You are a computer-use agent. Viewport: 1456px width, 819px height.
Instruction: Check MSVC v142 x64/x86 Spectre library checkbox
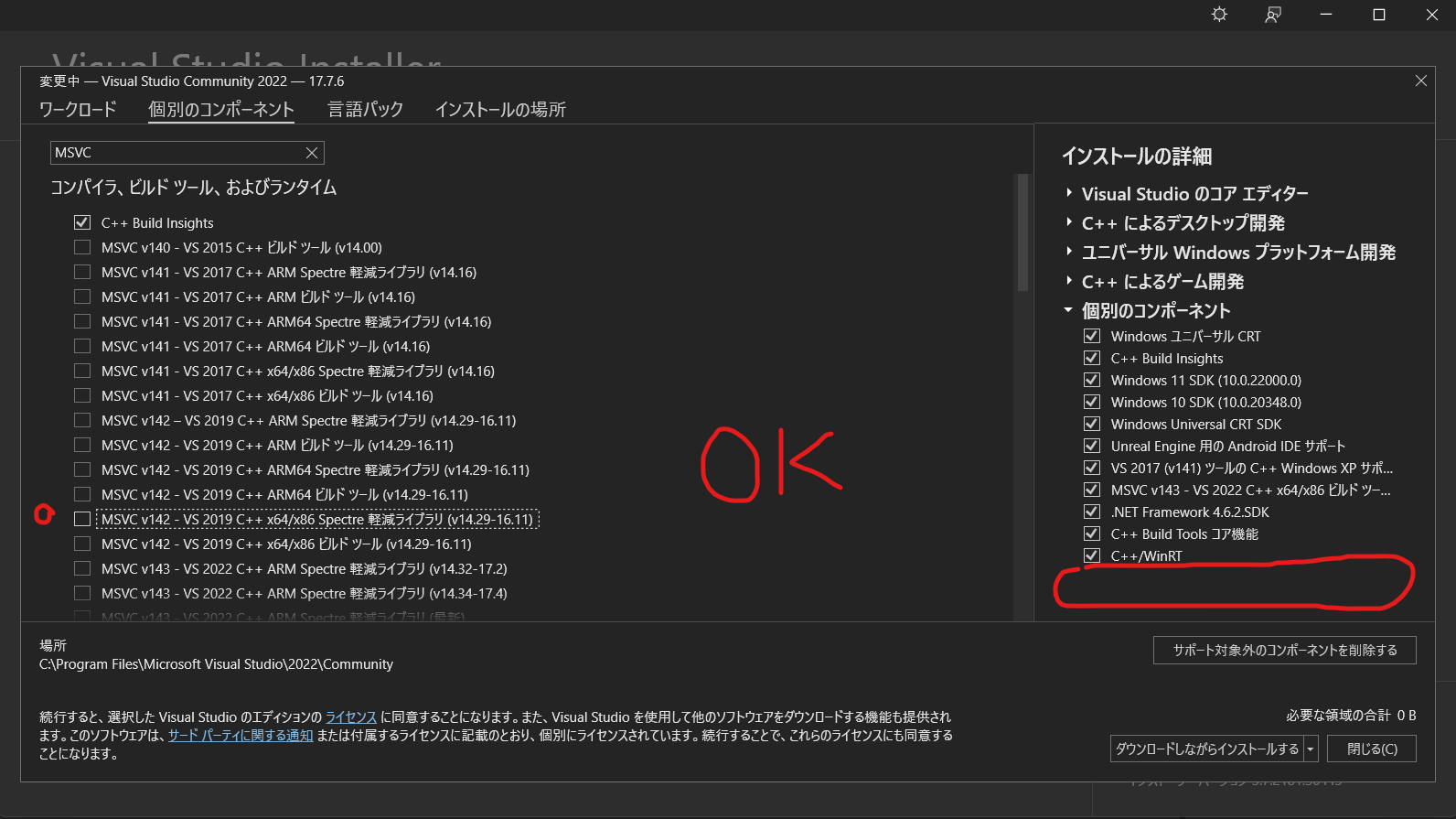click(x=82, y=519)
